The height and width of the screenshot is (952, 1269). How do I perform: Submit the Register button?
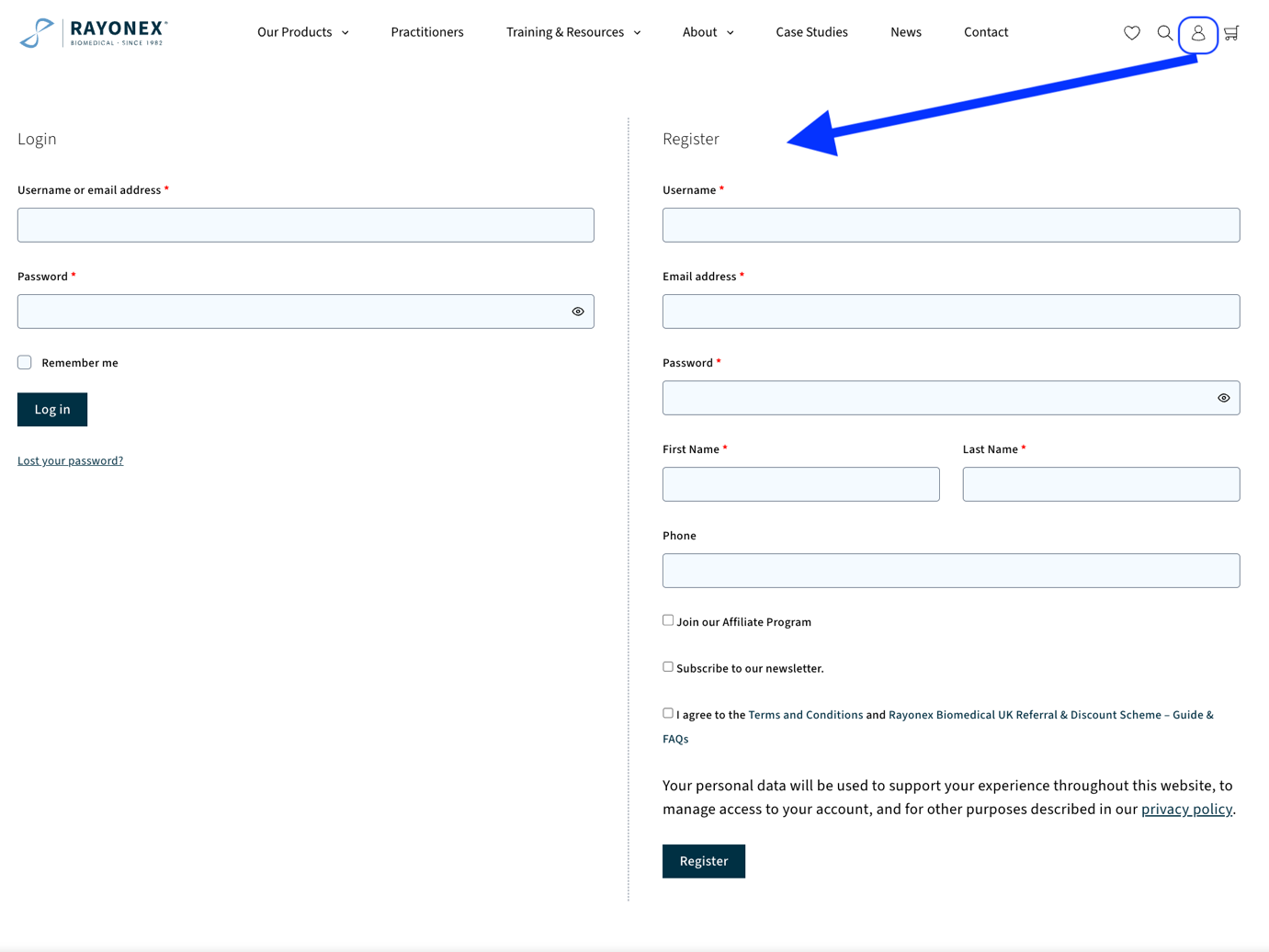(704, 861)
